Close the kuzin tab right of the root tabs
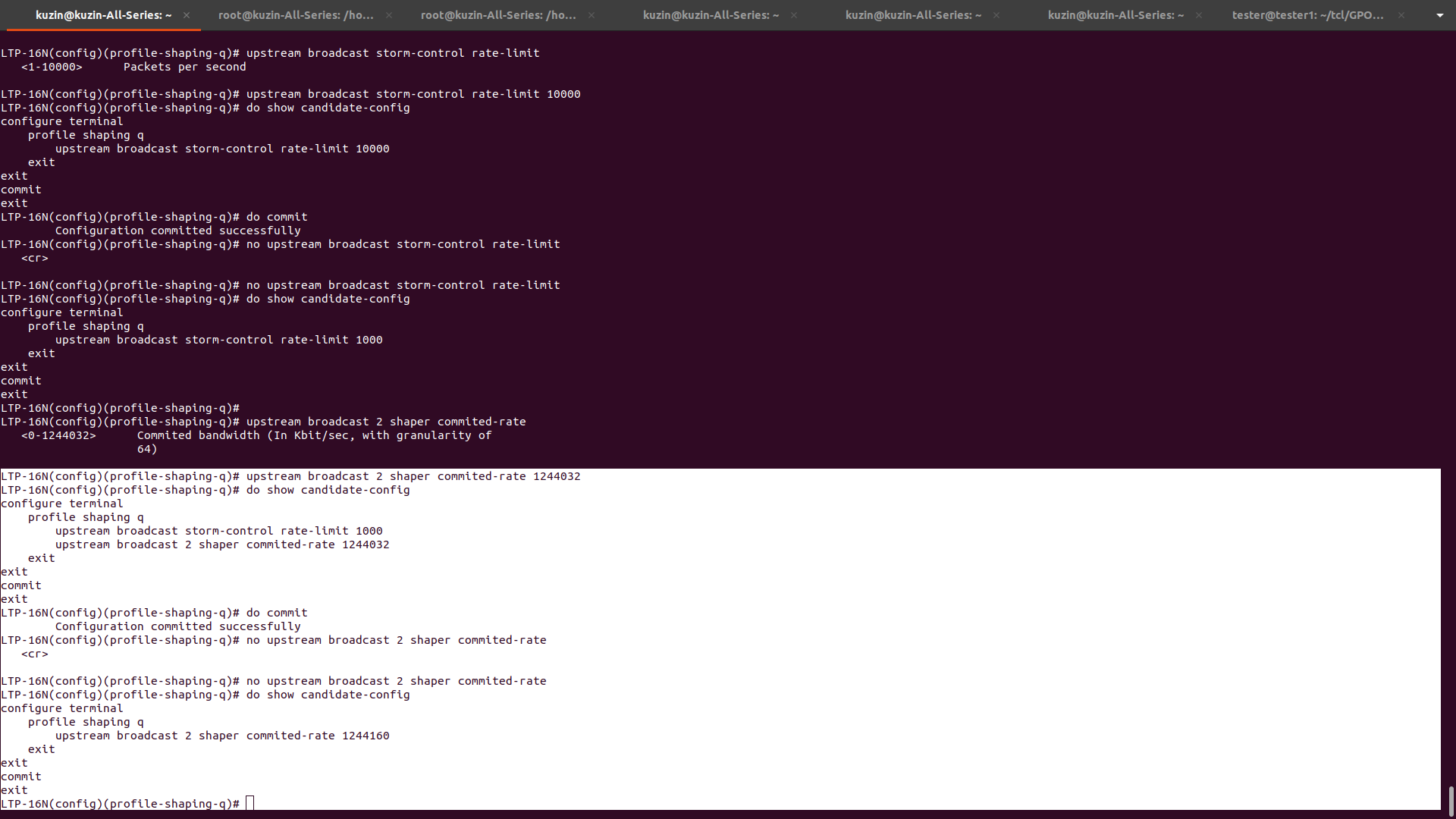The image size is (1456, 819). [794, 15]
